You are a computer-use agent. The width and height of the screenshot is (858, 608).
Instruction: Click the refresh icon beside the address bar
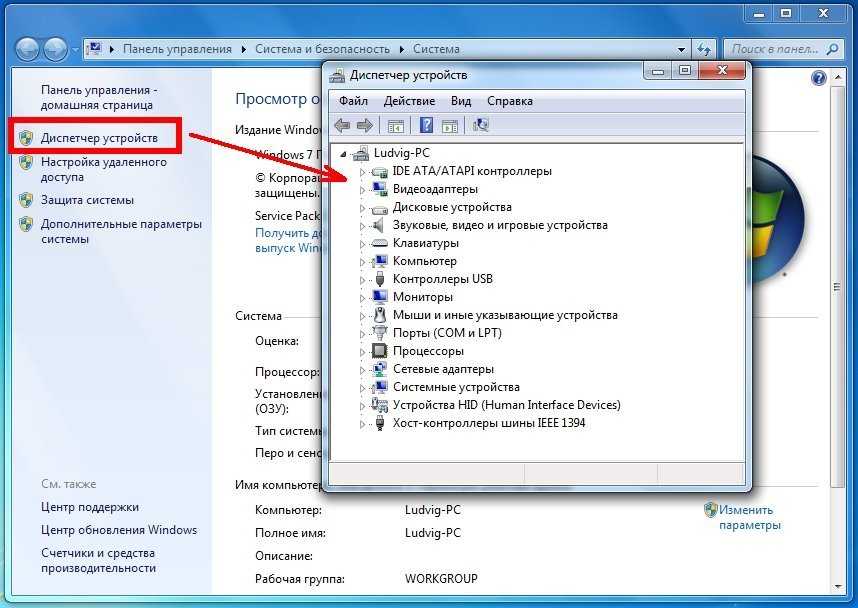[x=704, y=49]
